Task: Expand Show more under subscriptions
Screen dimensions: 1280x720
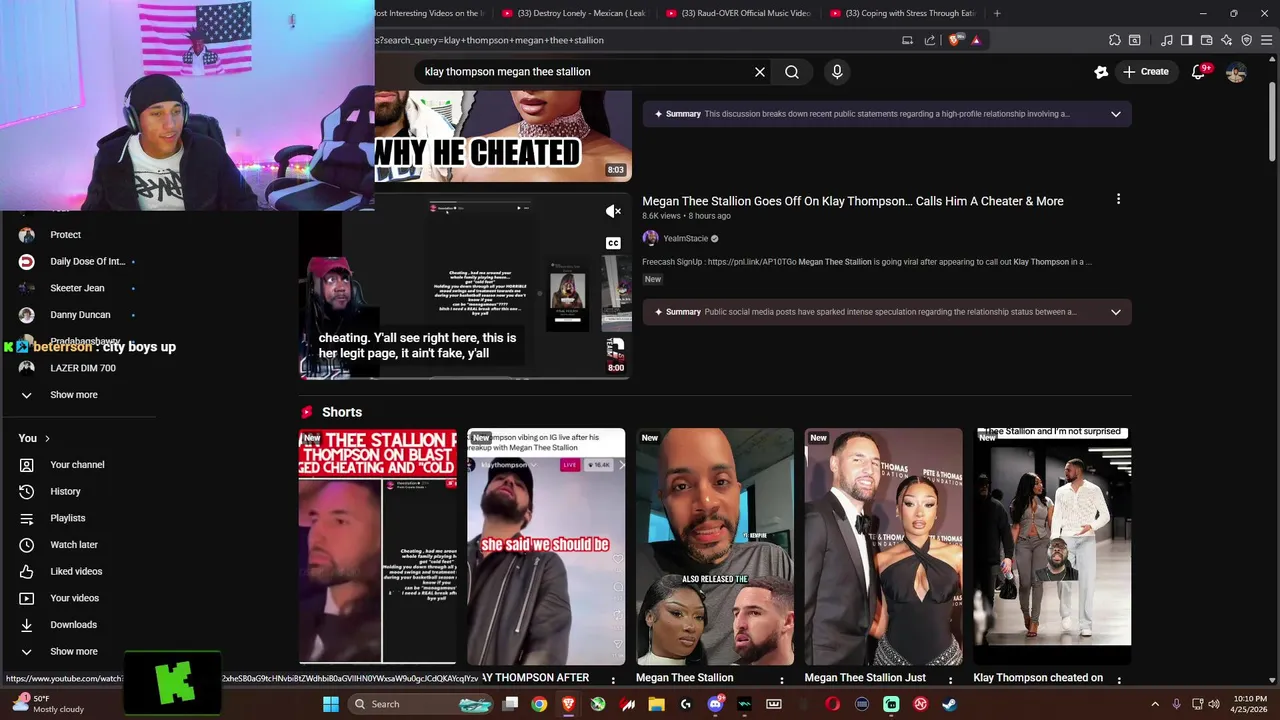Action: pos(74,395)
